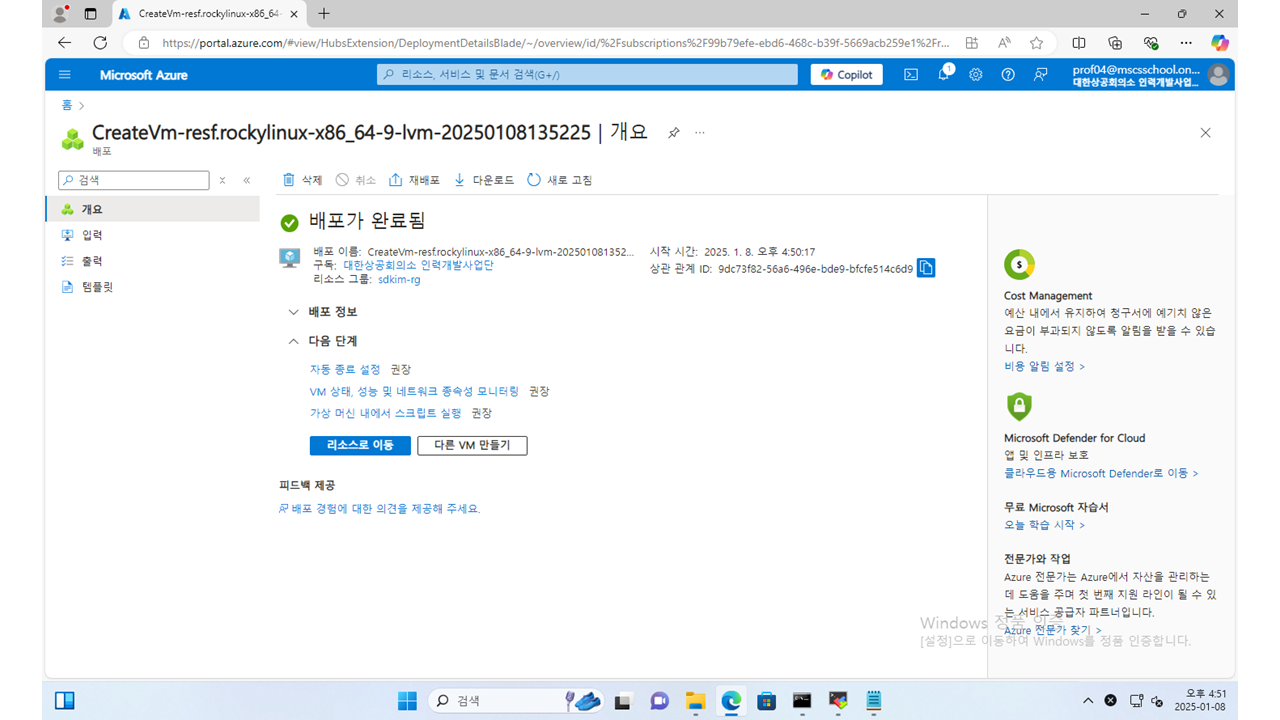Open the Azure 전문가 찾기 link
Image resolution: width=1280 pixels, height=720 pixels.
coord(1052,631)
